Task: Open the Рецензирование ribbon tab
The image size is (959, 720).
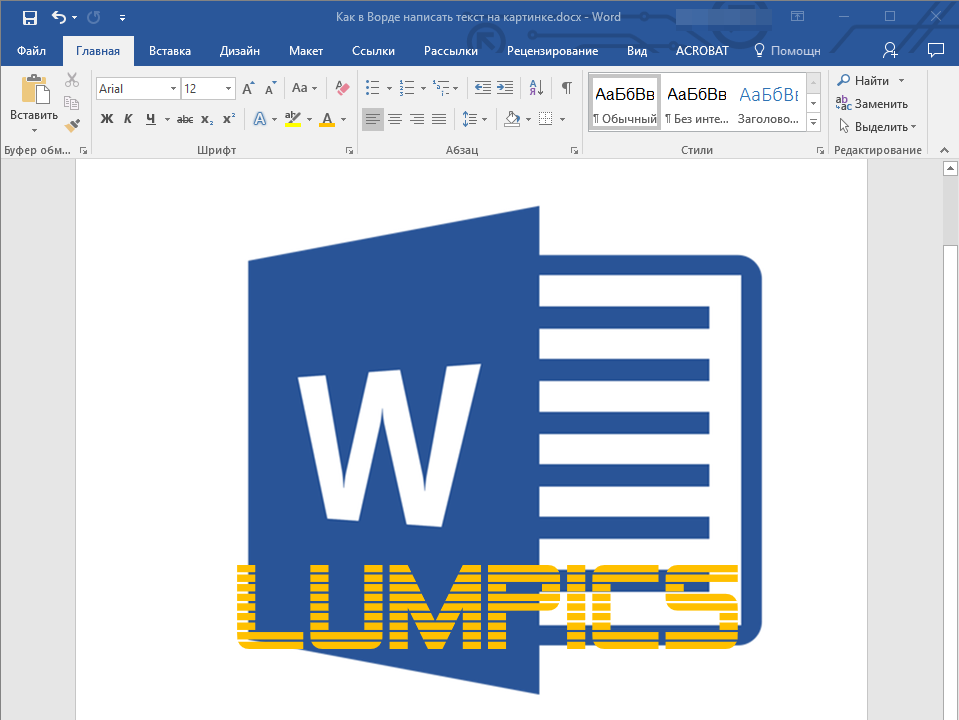Action: click(x=552, y=50)
